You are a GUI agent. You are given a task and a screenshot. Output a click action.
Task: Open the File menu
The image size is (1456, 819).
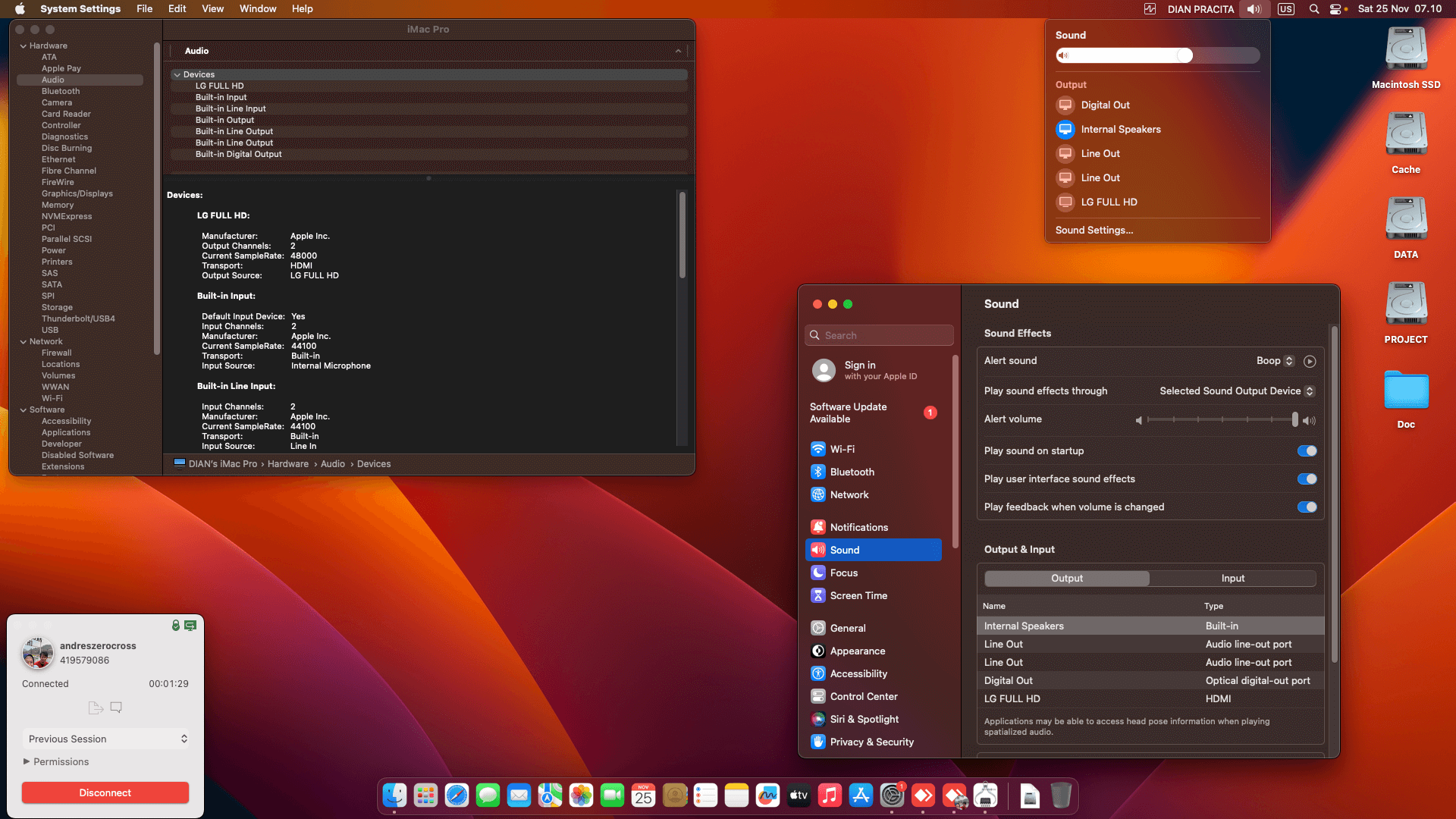point(144,9)
